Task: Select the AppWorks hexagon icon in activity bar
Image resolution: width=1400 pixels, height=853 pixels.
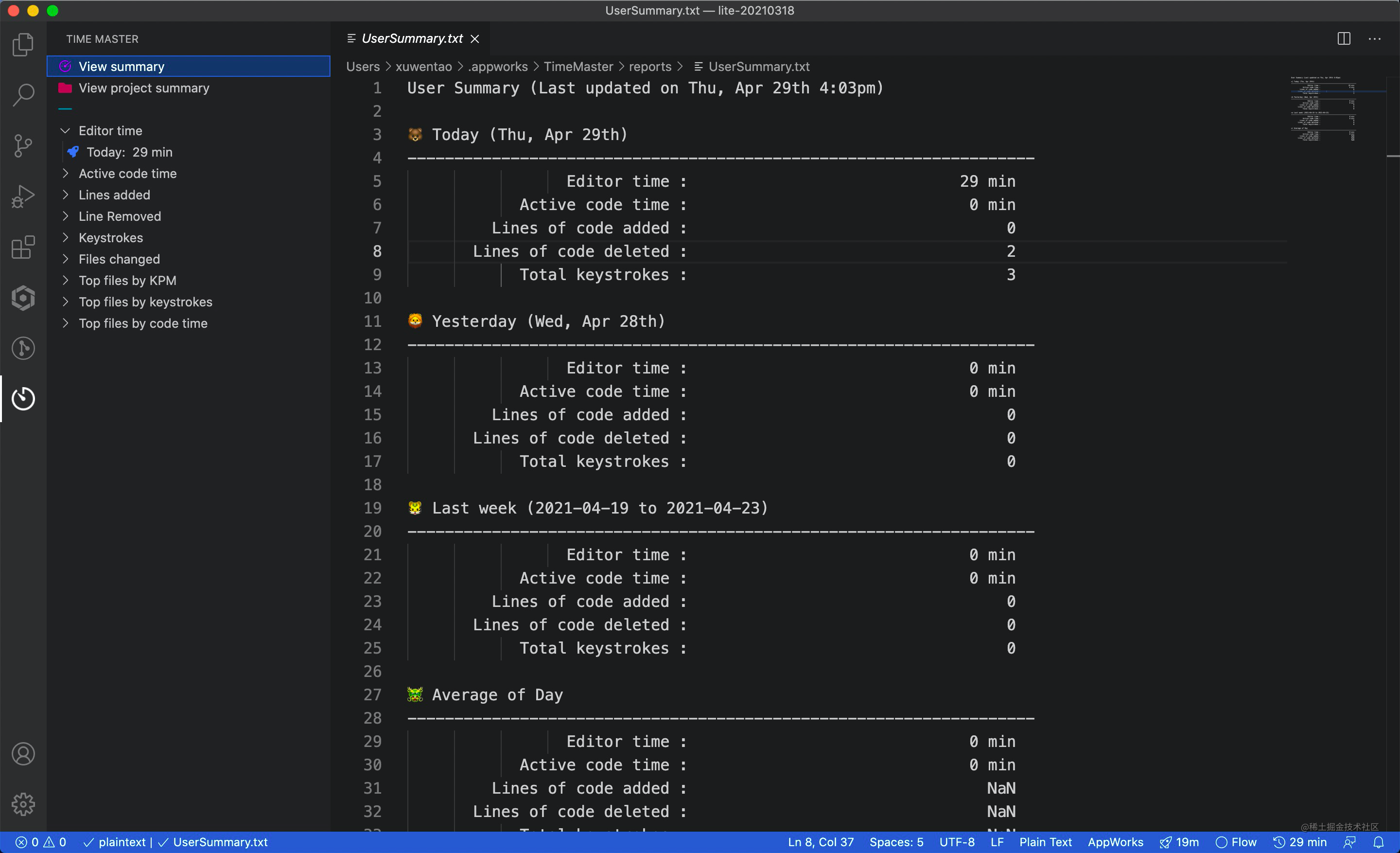Action: tap(23, 297)
